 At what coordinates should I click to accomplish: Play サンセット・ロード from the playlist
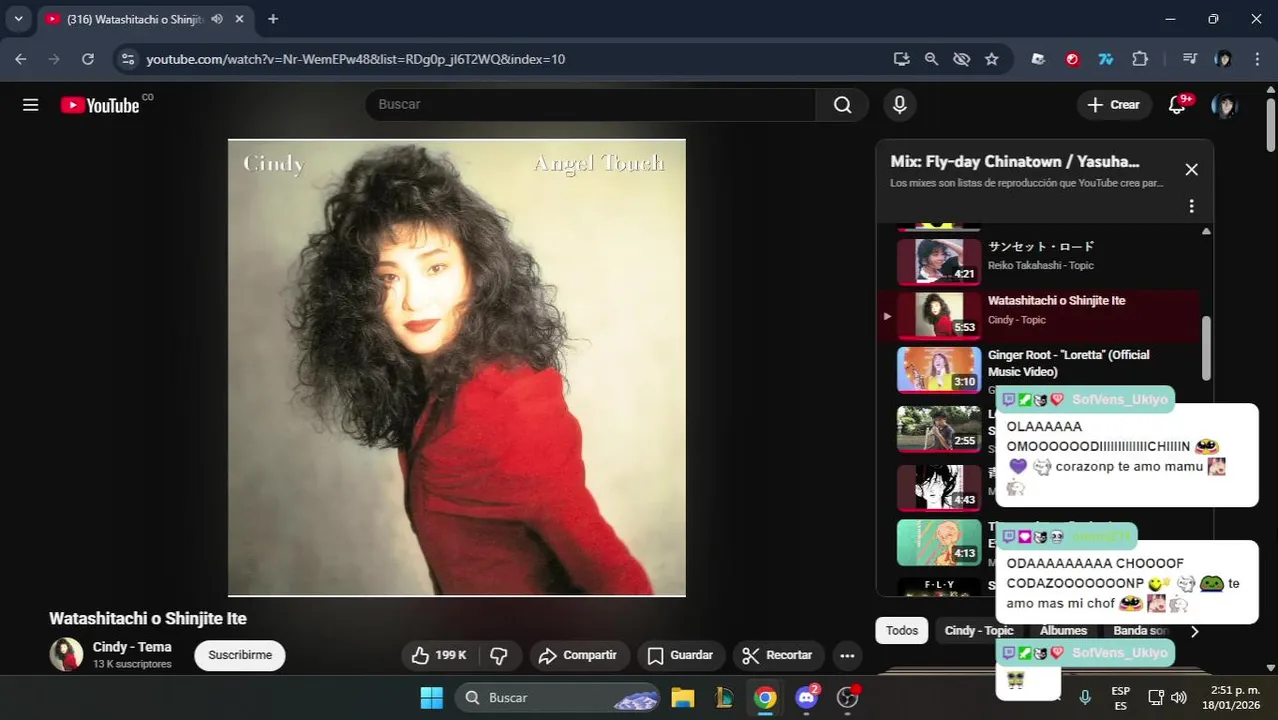tap(1040, 262)
